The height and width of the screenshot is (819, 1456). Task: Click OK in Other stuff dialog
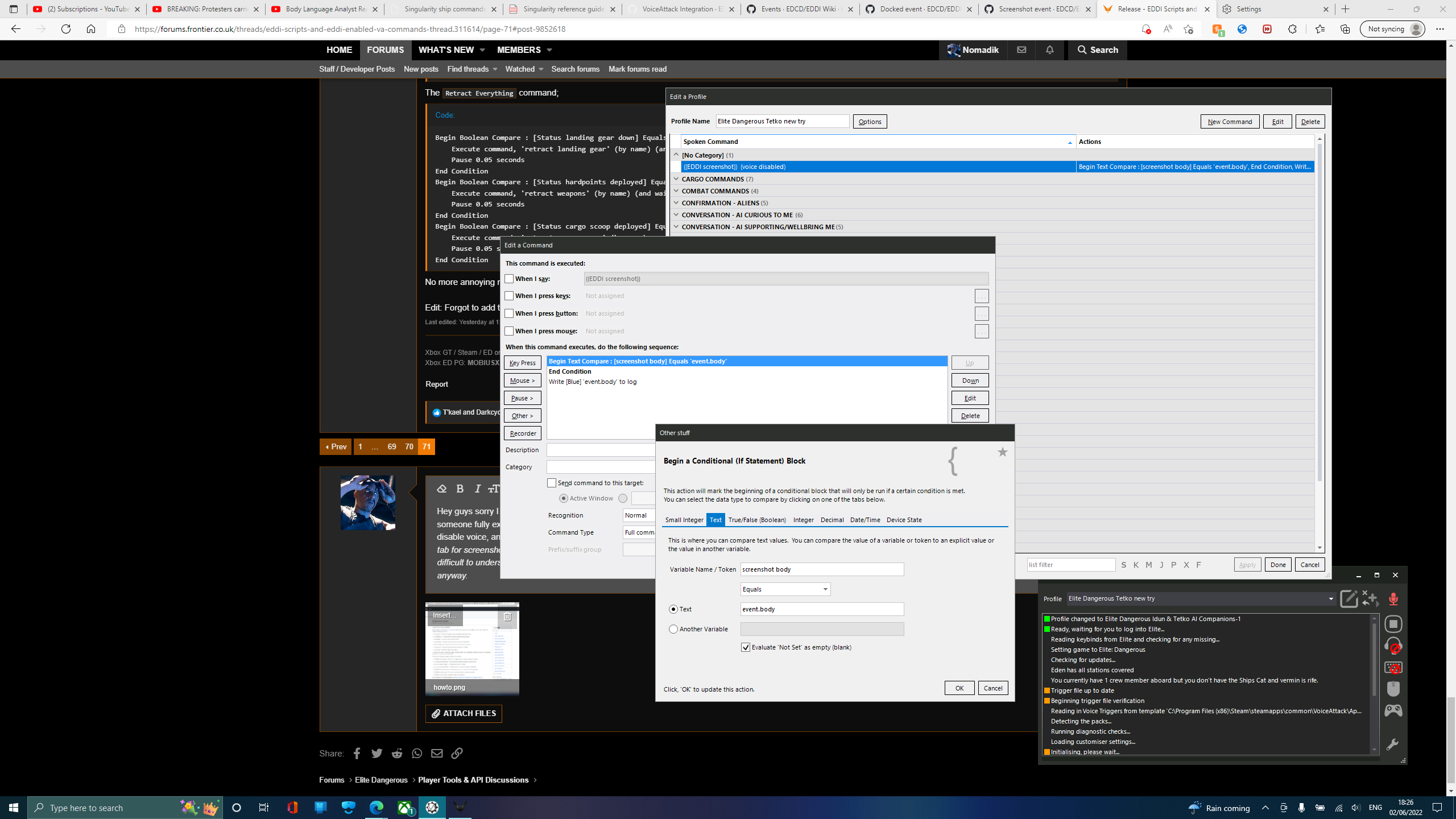click(959, 688)
